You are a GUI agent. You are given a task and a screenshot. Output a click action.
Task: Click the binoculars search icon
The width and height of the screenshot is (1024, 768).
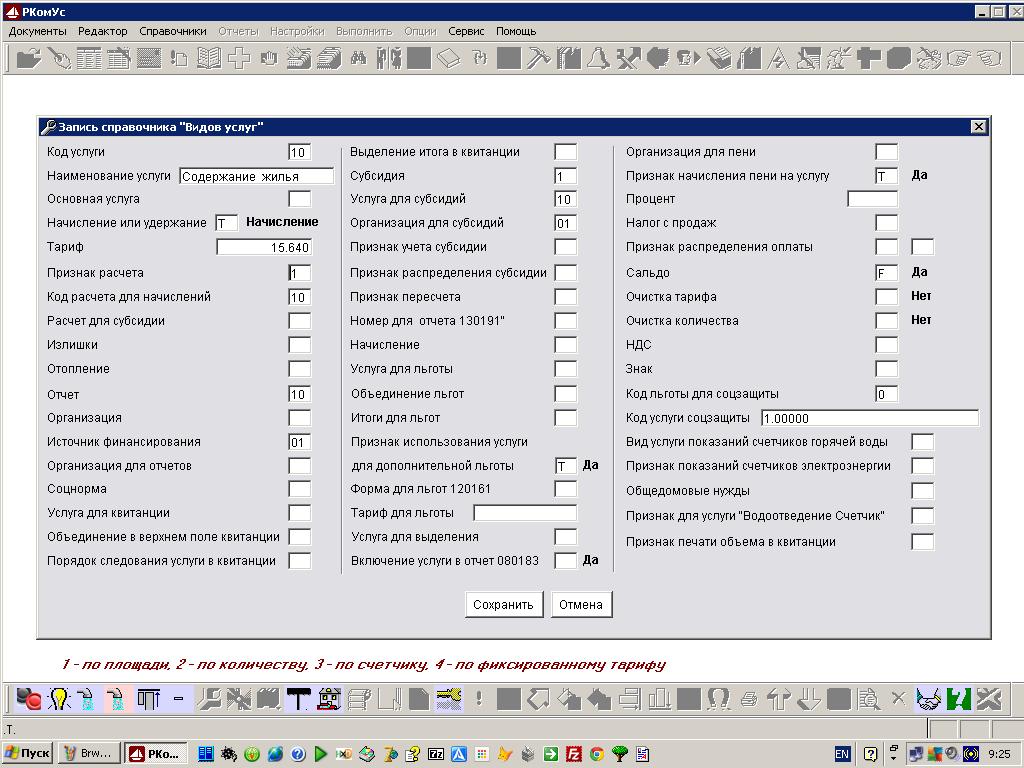[x=358, y=59]
